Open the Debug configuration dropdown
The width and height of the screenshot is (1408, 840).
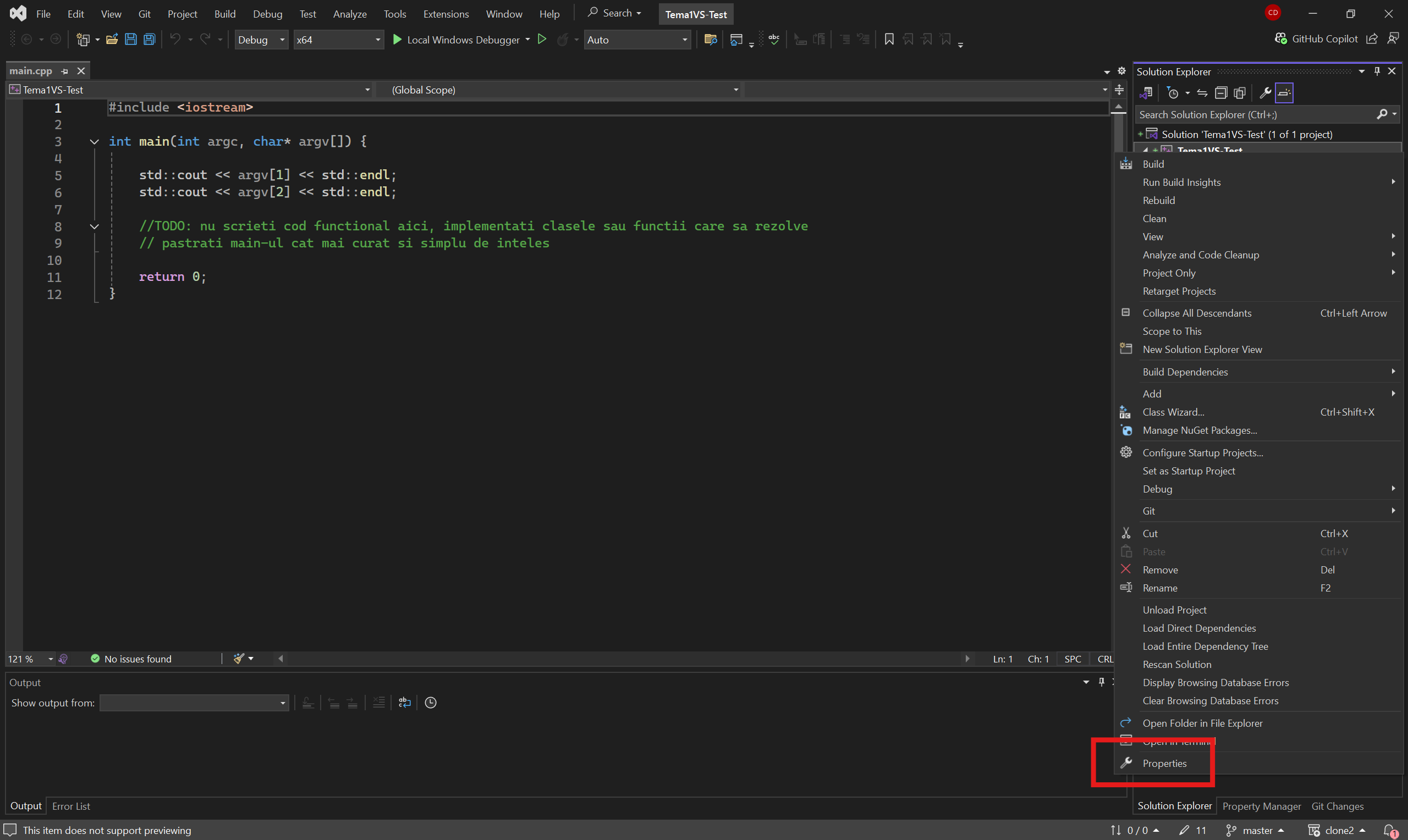(261, 40)
